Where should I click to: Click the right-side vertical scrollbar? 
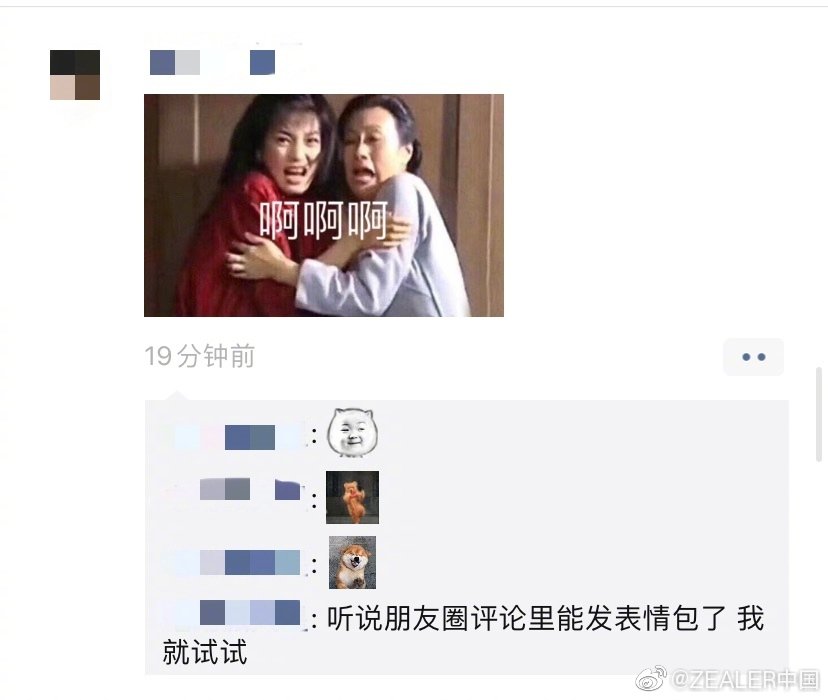tap(819, 414)
